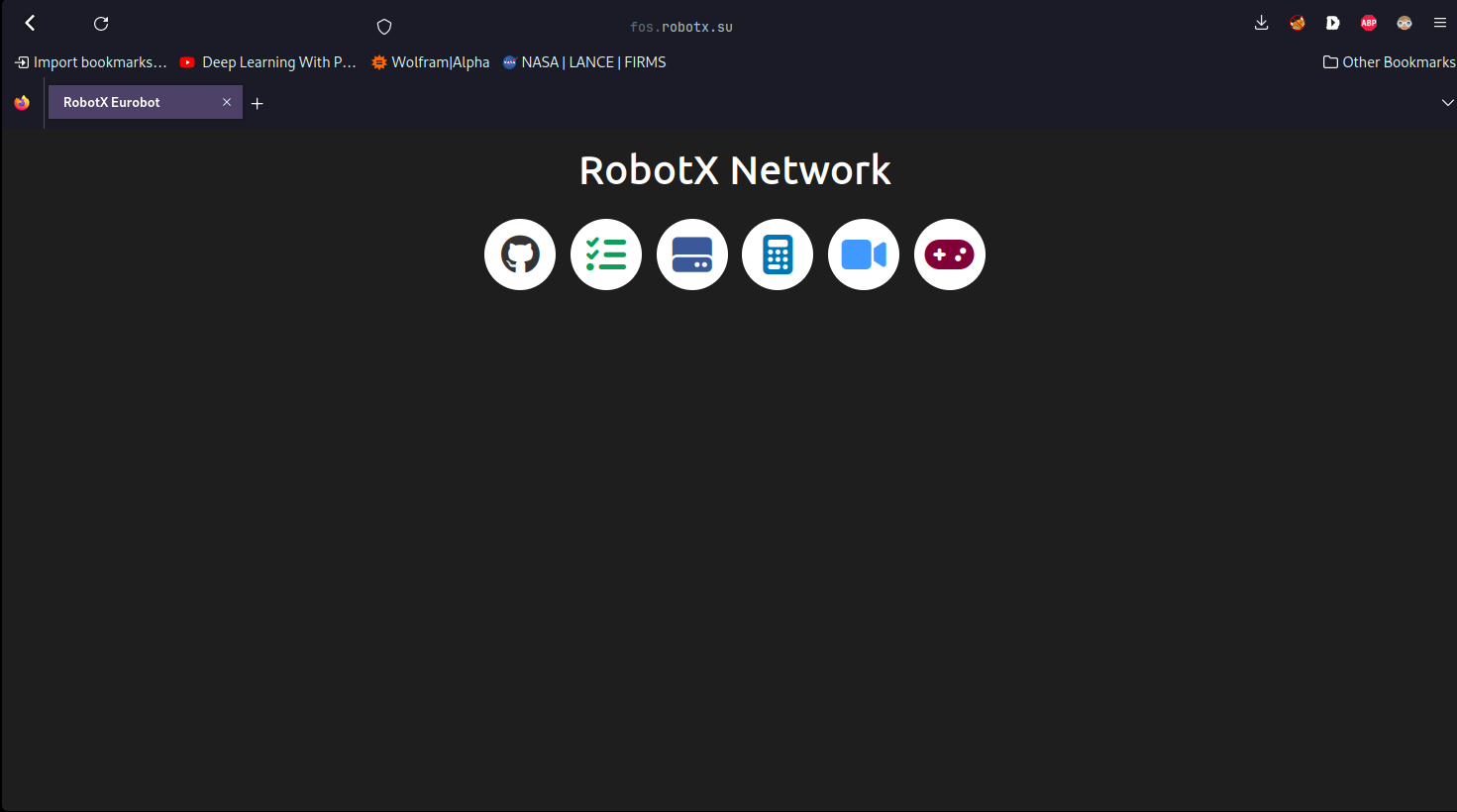Toggle Adblock Plus extension
The image size is (1457, 812).
pos(1368,22)
